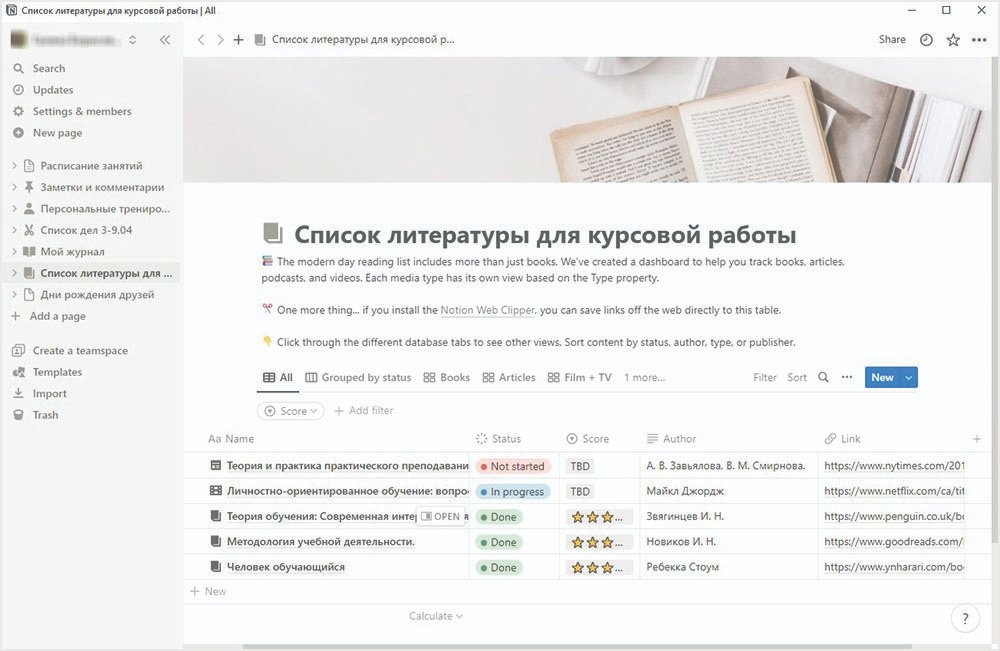The height and width of the screenshot is (651, 1000).
Task: Open the three-dots page menu
Action: click(x=979, y=40)
